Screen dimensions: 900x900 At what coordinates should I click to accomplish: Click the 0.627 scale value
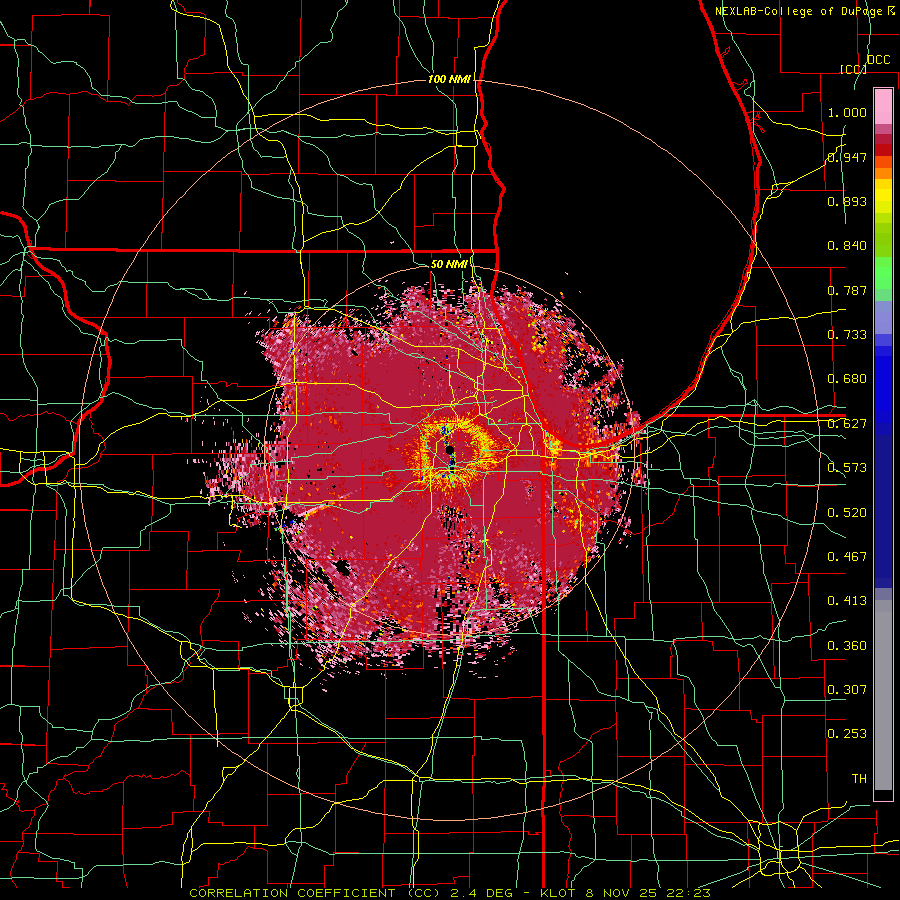click(847, 424)
